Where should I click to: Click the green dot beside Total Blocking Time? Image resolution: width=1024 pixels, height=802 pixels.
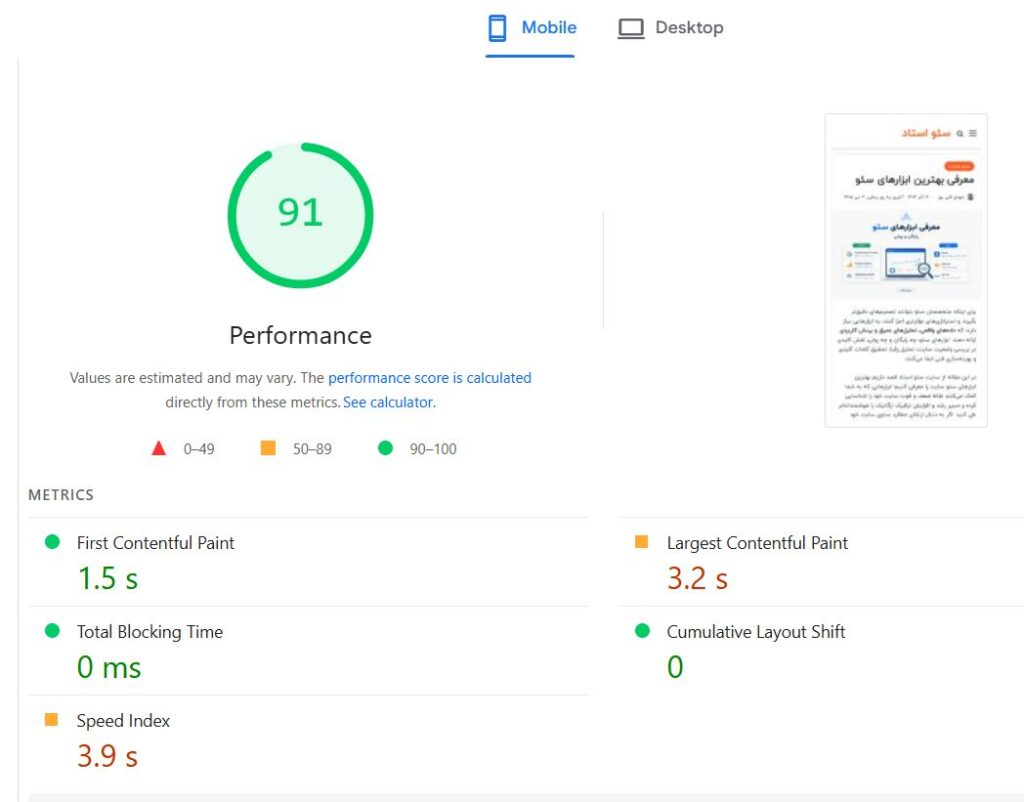pyautogui.click(x=52, y=630)
